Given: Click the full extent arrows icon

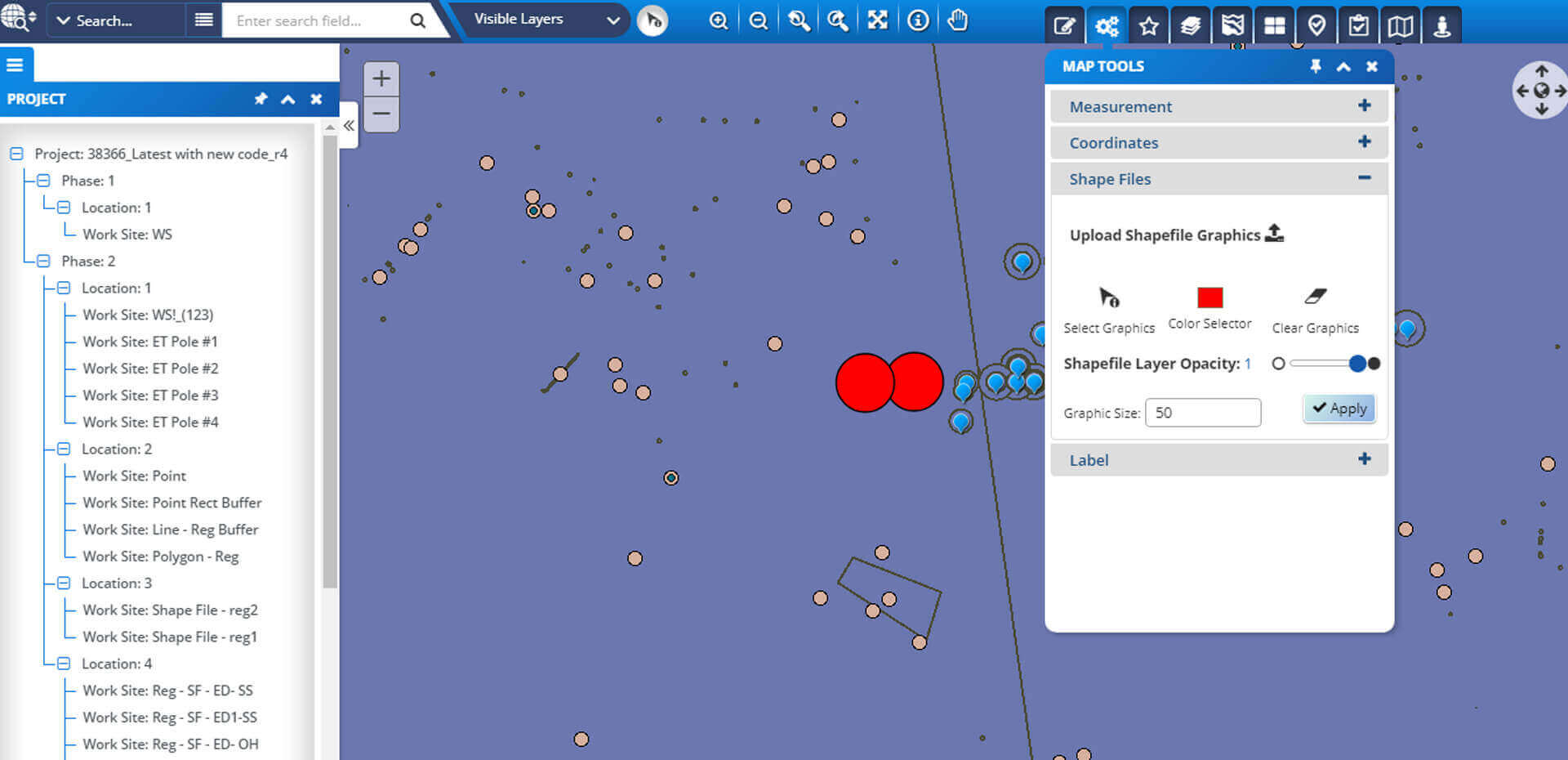Looking at the screenshot, I should [878, 20].
